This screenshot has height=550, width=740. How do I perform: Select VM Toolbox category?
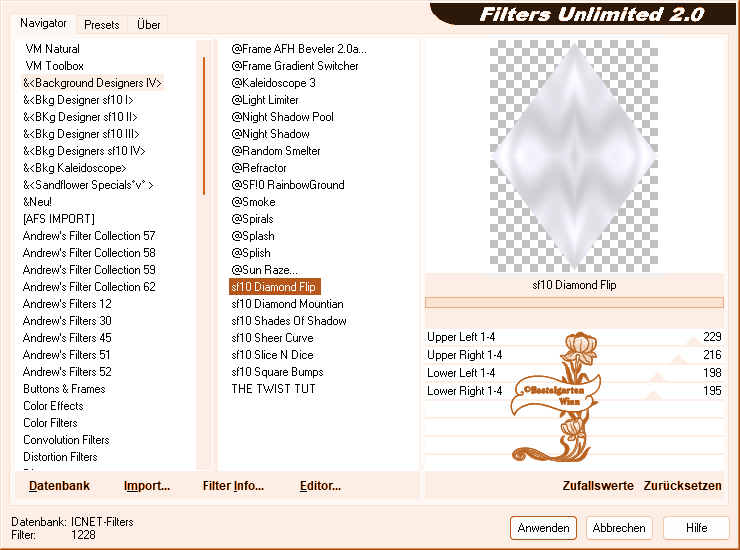[x=54, y=66]
